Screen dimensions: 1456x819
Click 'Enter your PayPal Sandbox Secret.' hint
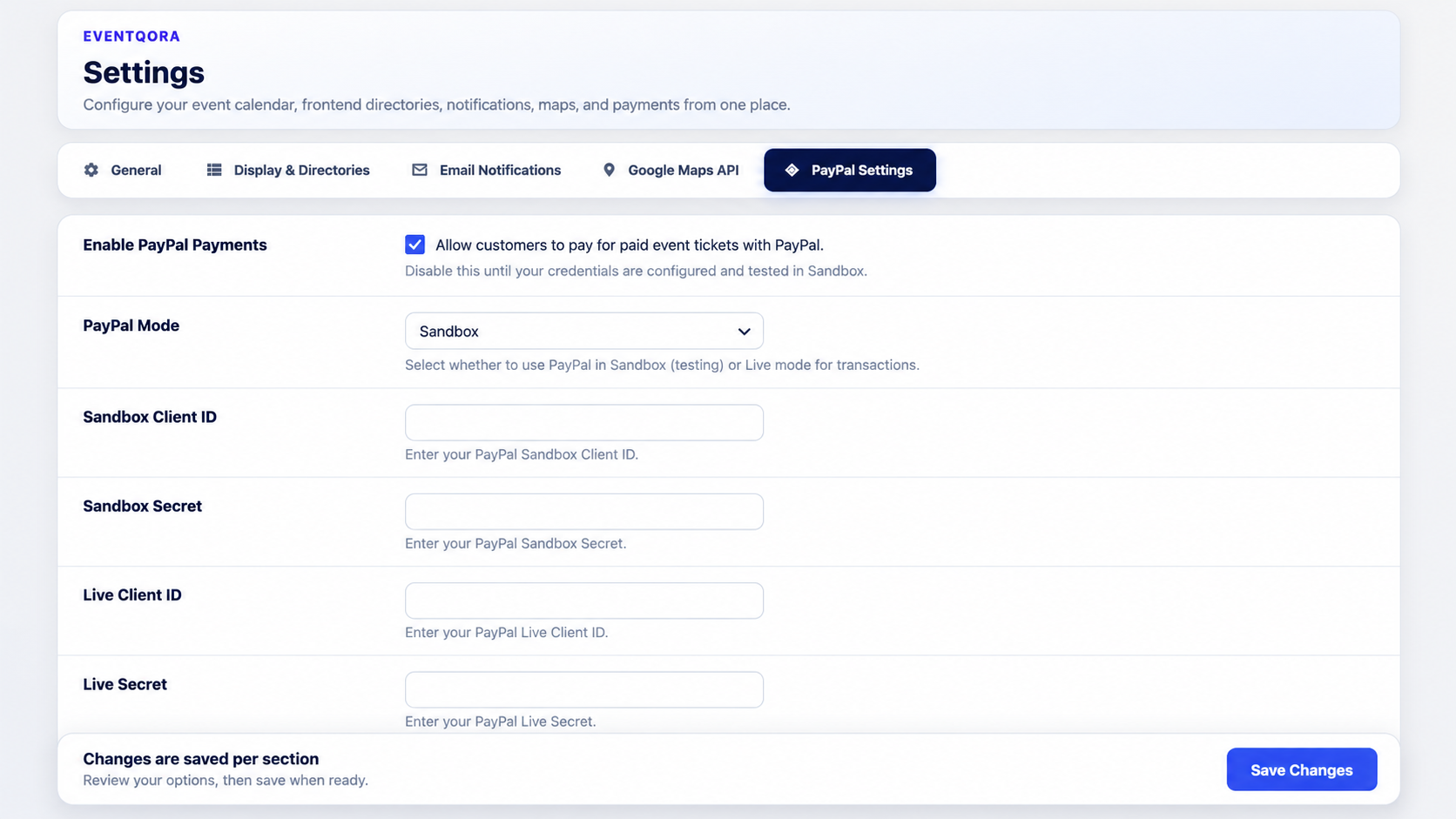pos(516,543)
